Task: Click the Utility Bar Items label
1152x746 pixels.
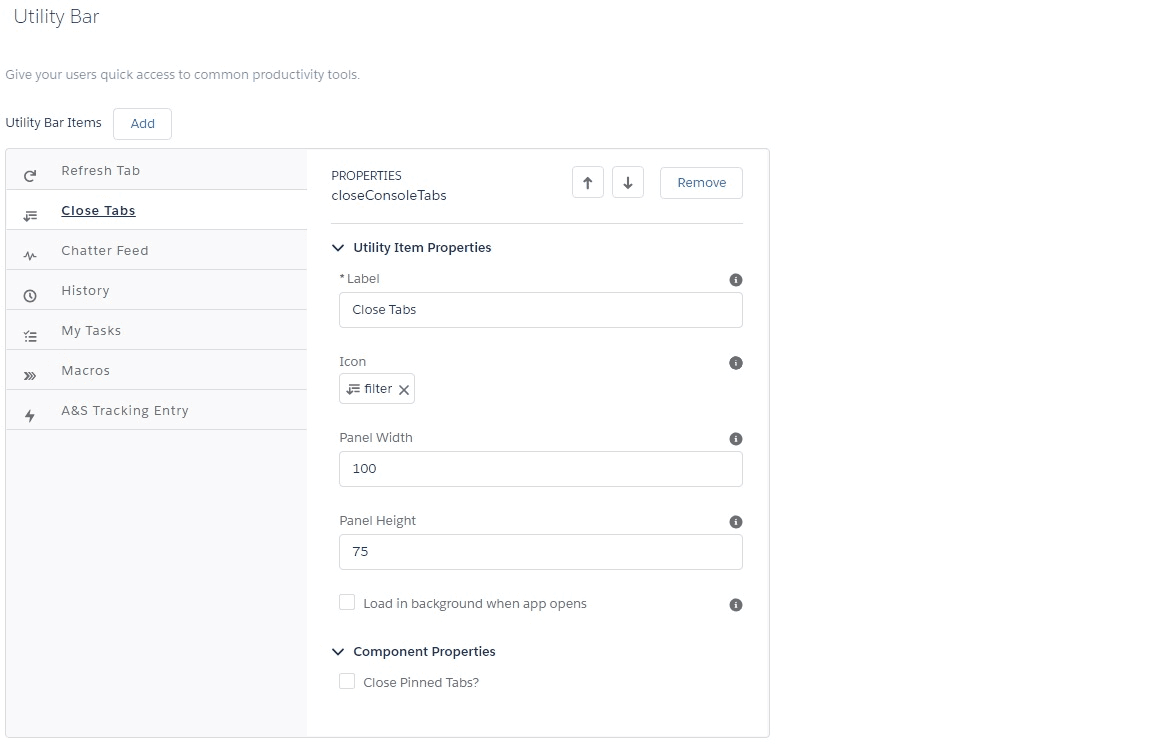Action: [x=54, y=123]
